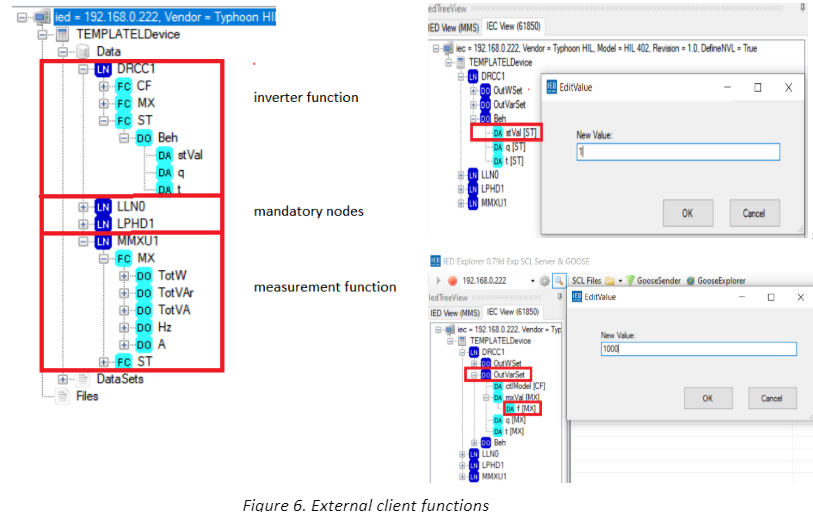Expand the CF functional constraint under DRCC1
Image resolution: width=813 pixels, height=512 pixels.
104,86
